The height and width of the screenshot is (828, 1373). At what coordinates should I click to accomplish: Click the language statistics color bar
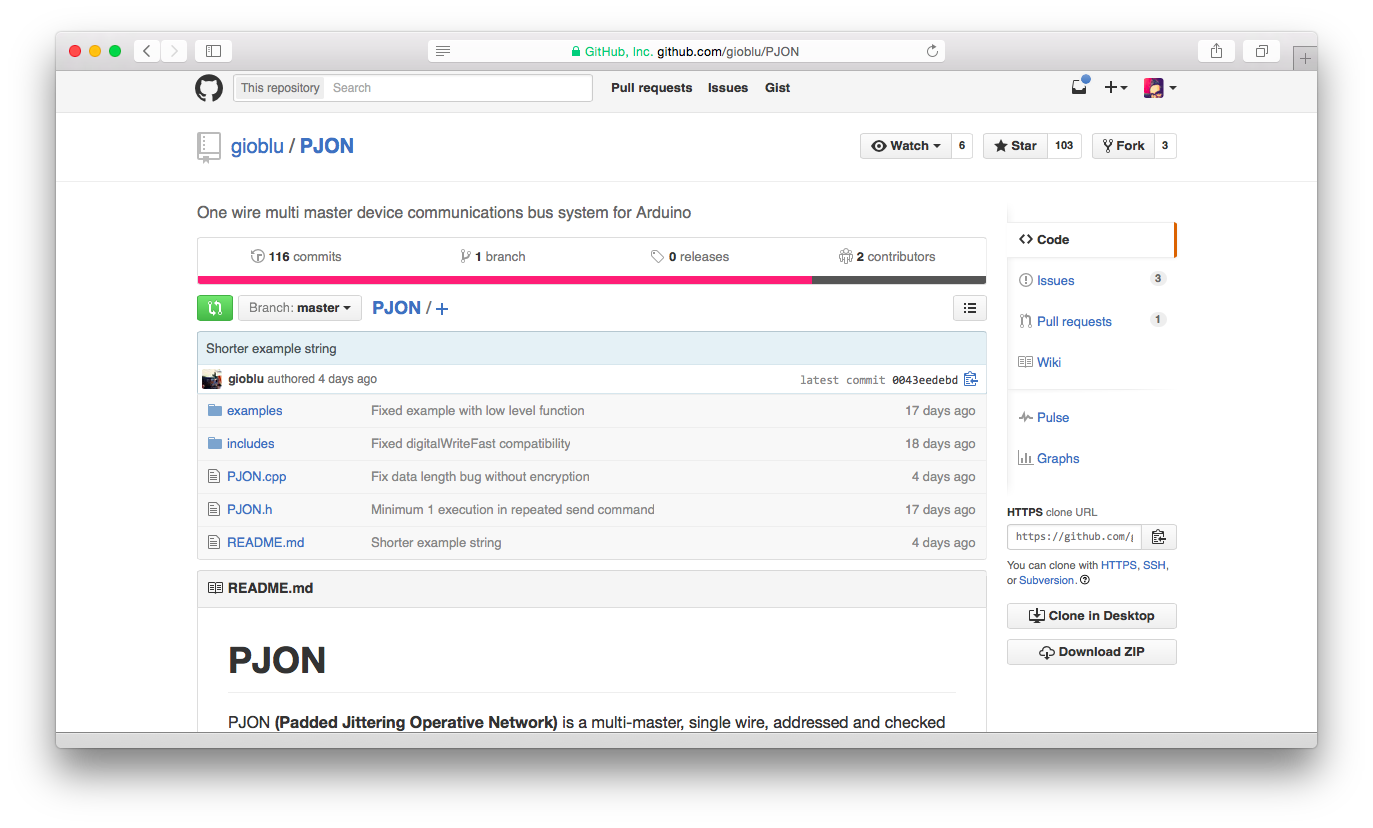[591, 280]
